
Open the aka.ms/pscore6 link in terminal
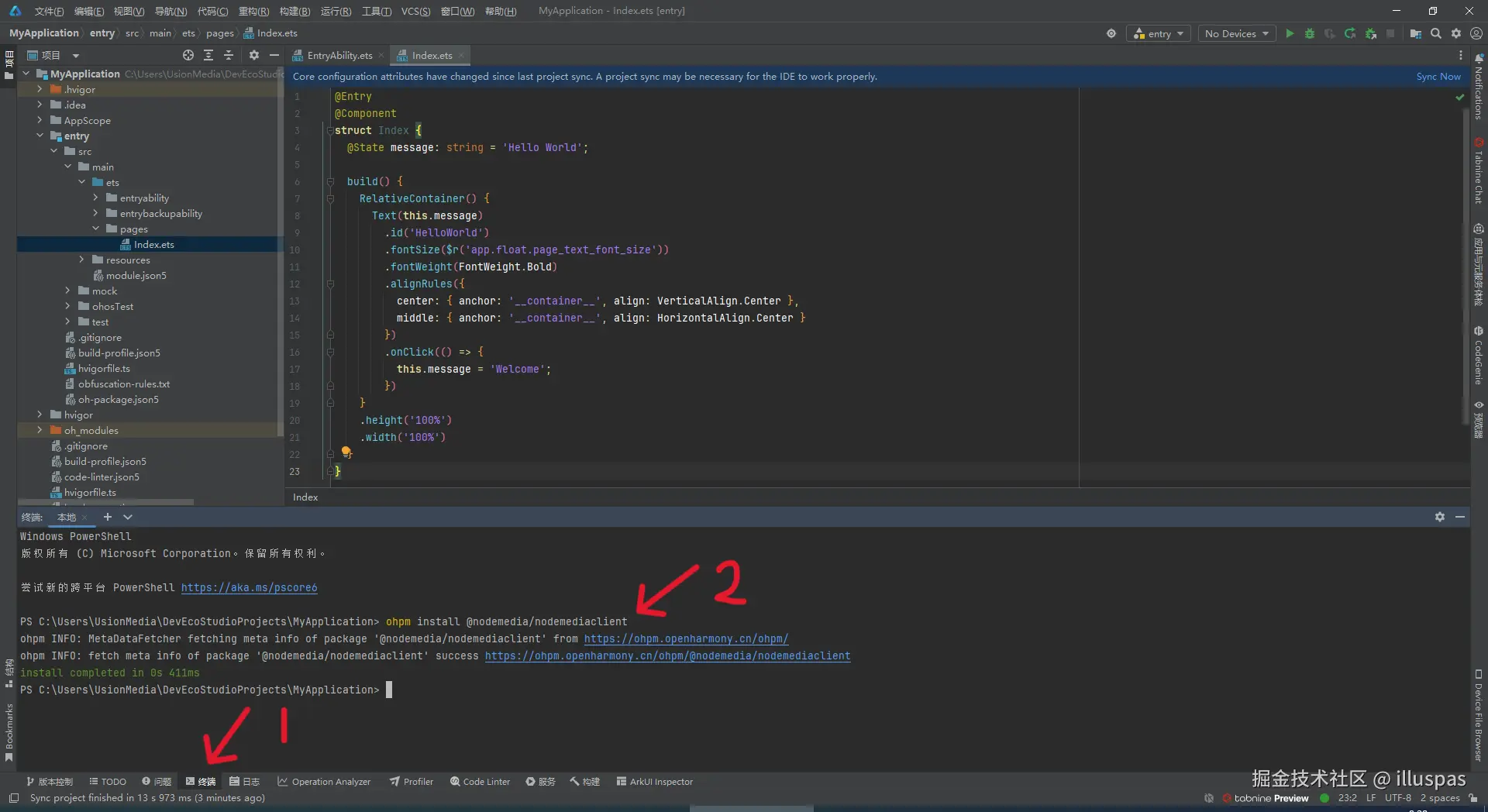(x=249, y=587)
